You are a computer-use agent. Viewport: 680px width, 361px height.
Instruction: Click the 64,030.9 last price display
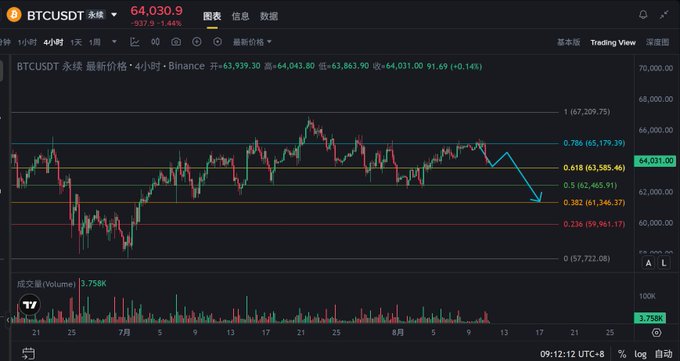[x=157, y=11]
